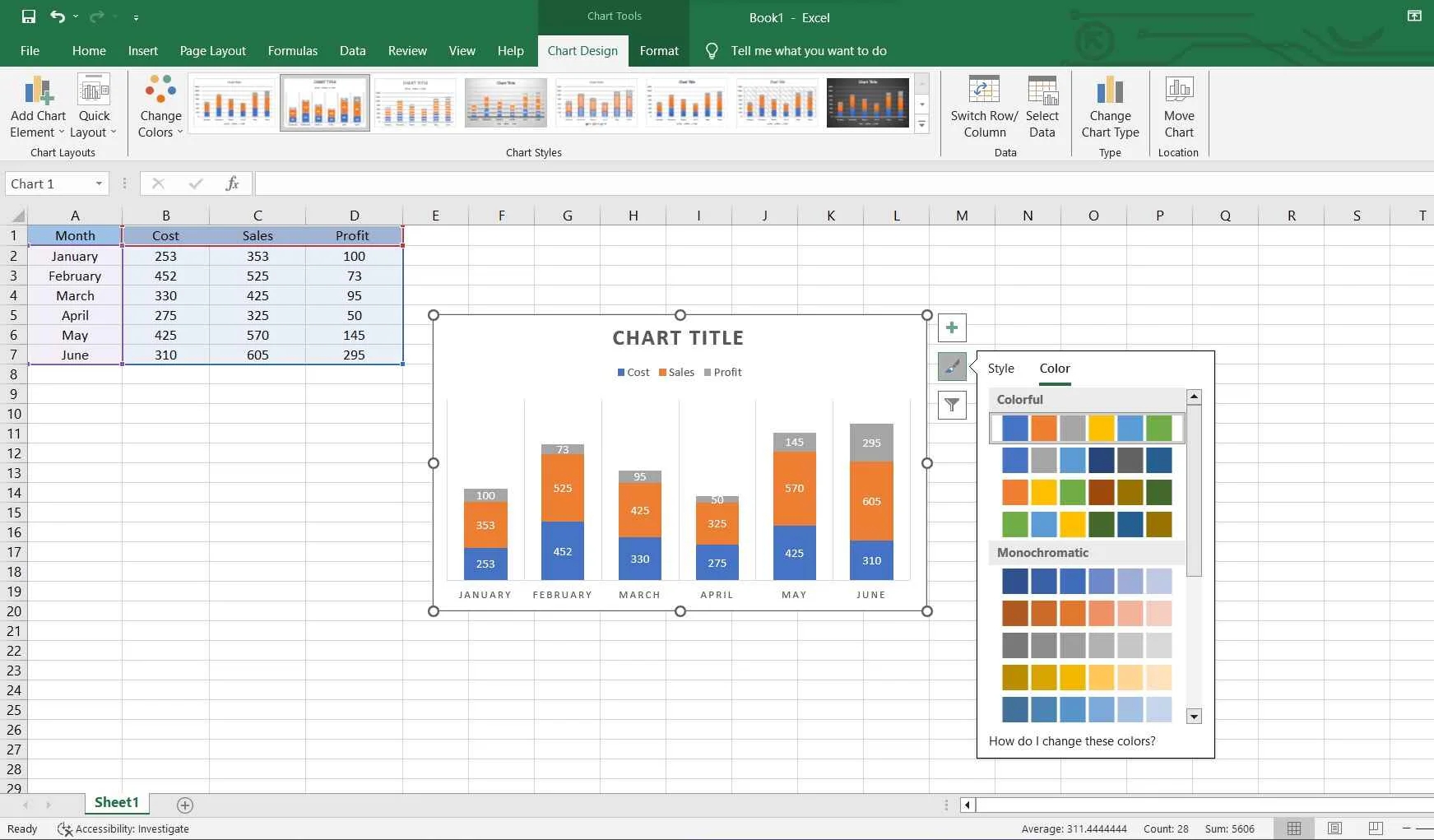The width and height of the screenshot is (1434, 840).
Task: Toggle the Chart Elements plus button
Action: [x=952, y=327]
